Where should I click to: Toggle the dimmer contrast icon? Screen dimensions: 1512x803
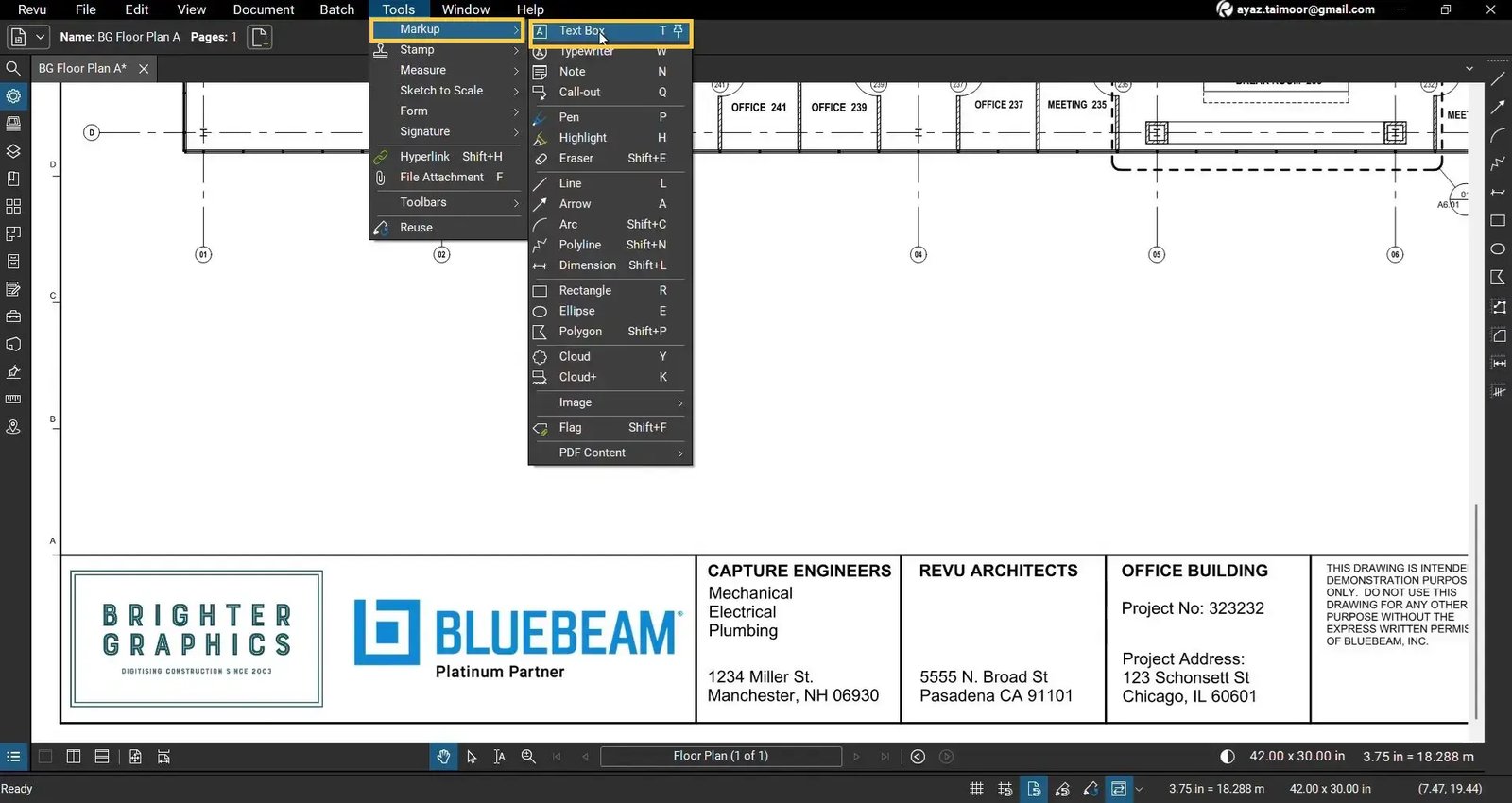click(1228, 757)
